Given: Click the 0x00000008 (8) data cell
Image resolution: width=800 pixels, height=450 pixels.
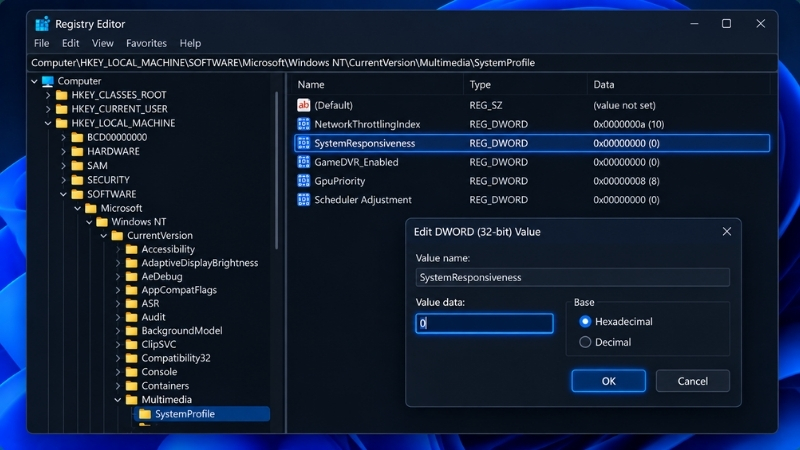Looking at the screenshot, I should pos(626,181).
